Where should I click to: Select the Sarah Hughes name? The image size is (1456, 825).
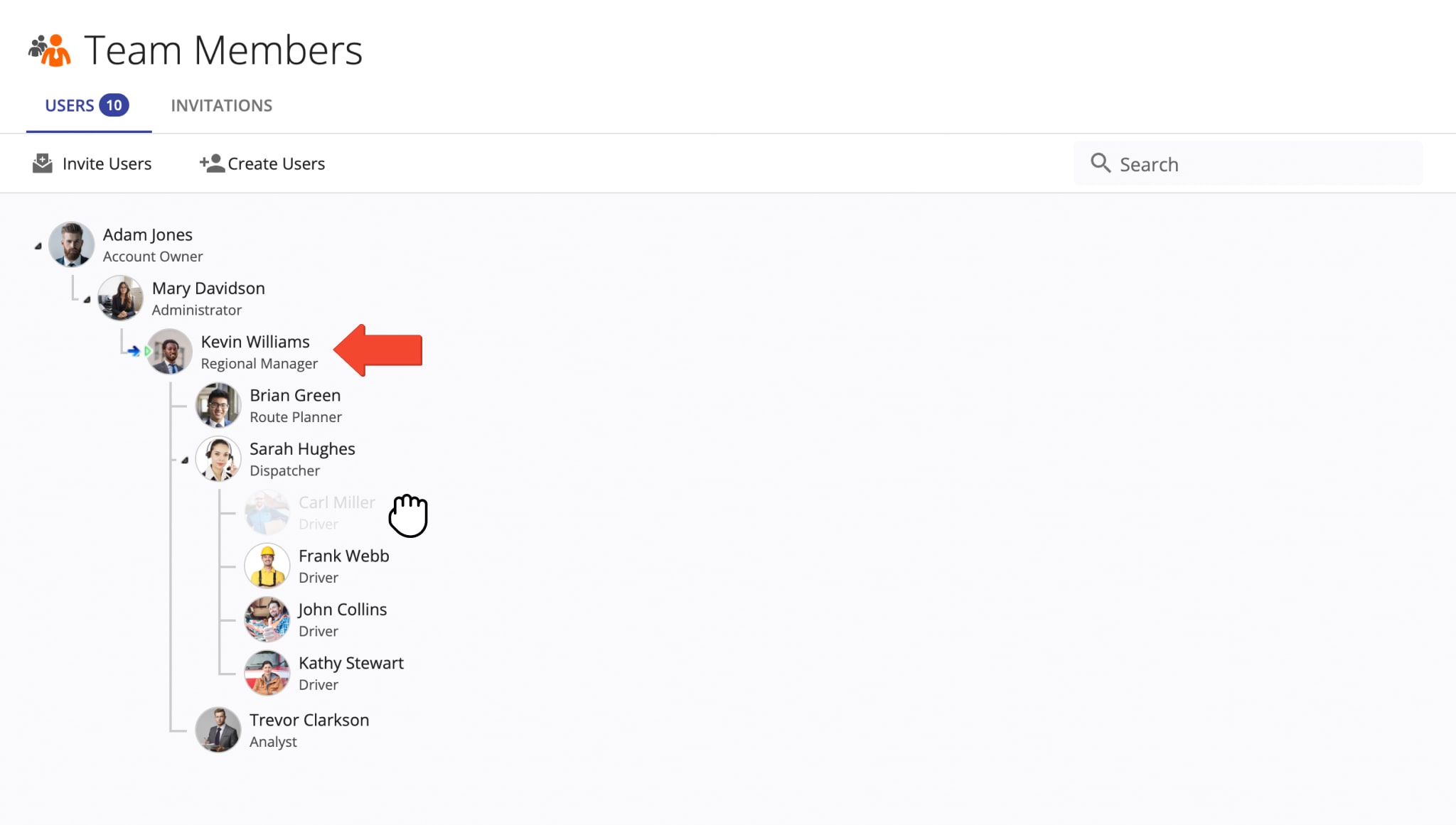302,449
